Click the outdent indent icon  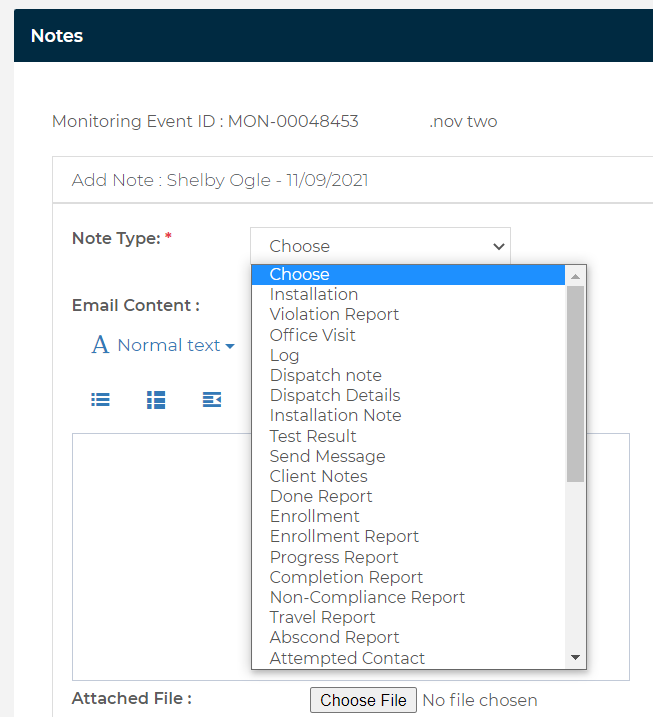pos(212,400)
